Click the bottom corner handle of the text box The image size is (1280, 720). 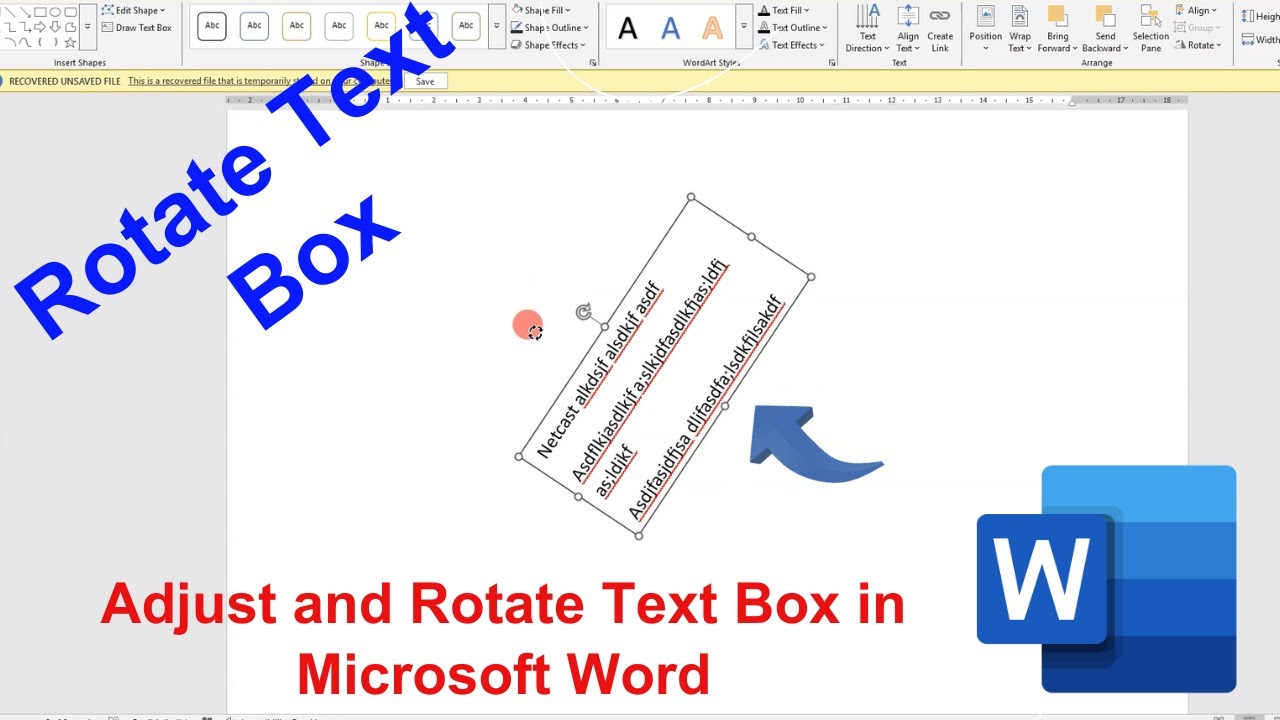(638, 536)
